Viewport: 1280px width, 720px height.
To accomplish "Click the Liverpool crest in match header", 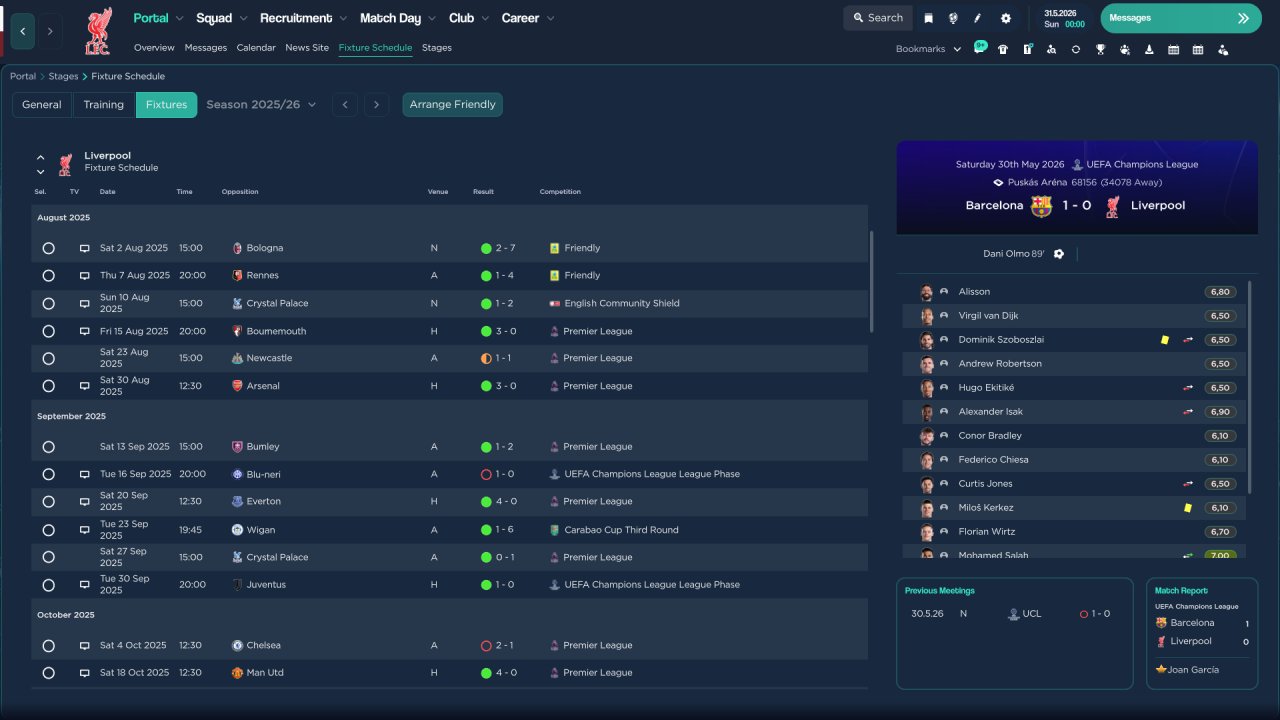I will [1112, 206].
